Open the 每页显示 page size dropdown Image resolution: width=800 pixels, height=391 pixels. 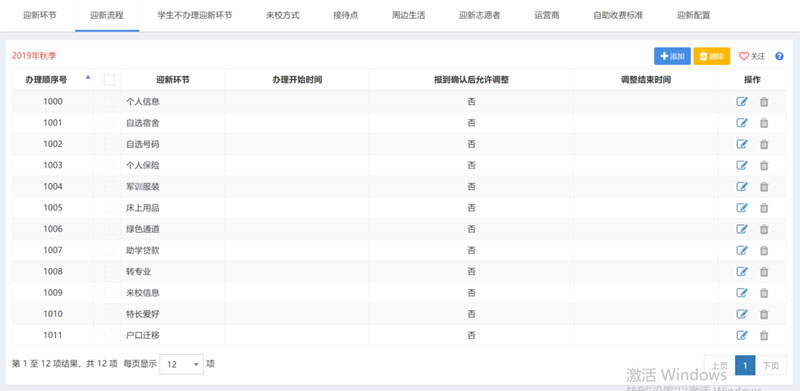(x=181, y=364)
